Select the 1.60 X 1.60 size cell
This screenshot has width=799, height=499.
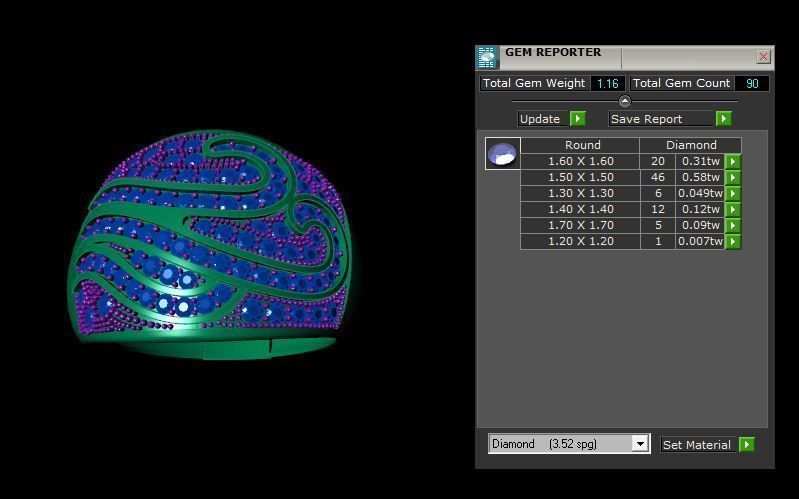coord(580,162)
